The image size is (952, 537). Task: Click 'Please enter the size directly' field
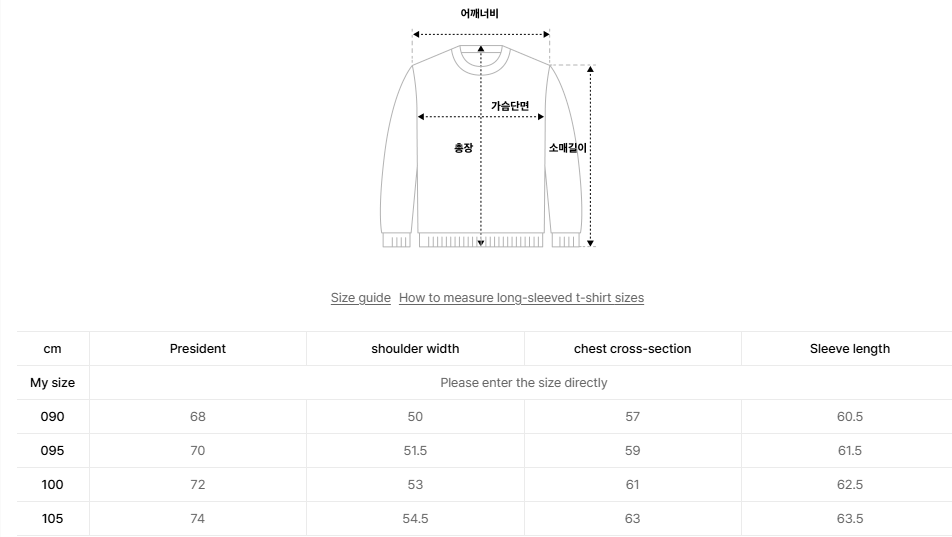point(523,383)
